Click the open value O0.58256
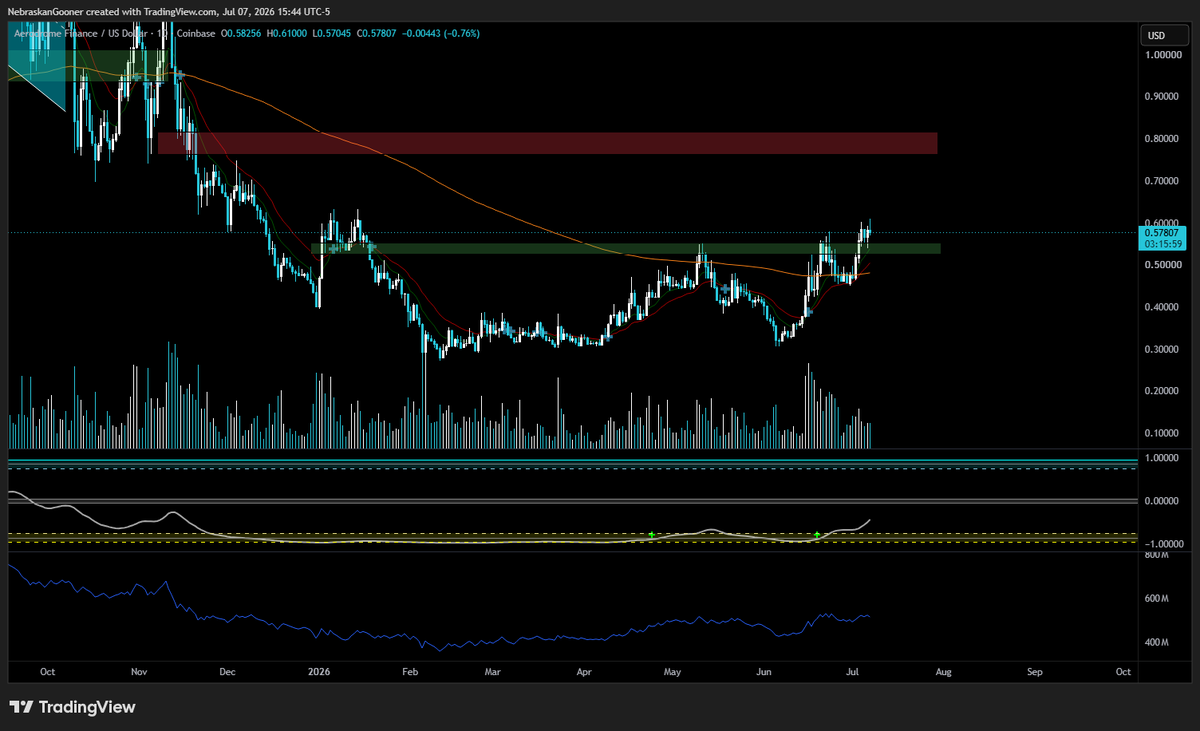This screenshot has width=1200, height=731. click(242, 33)
